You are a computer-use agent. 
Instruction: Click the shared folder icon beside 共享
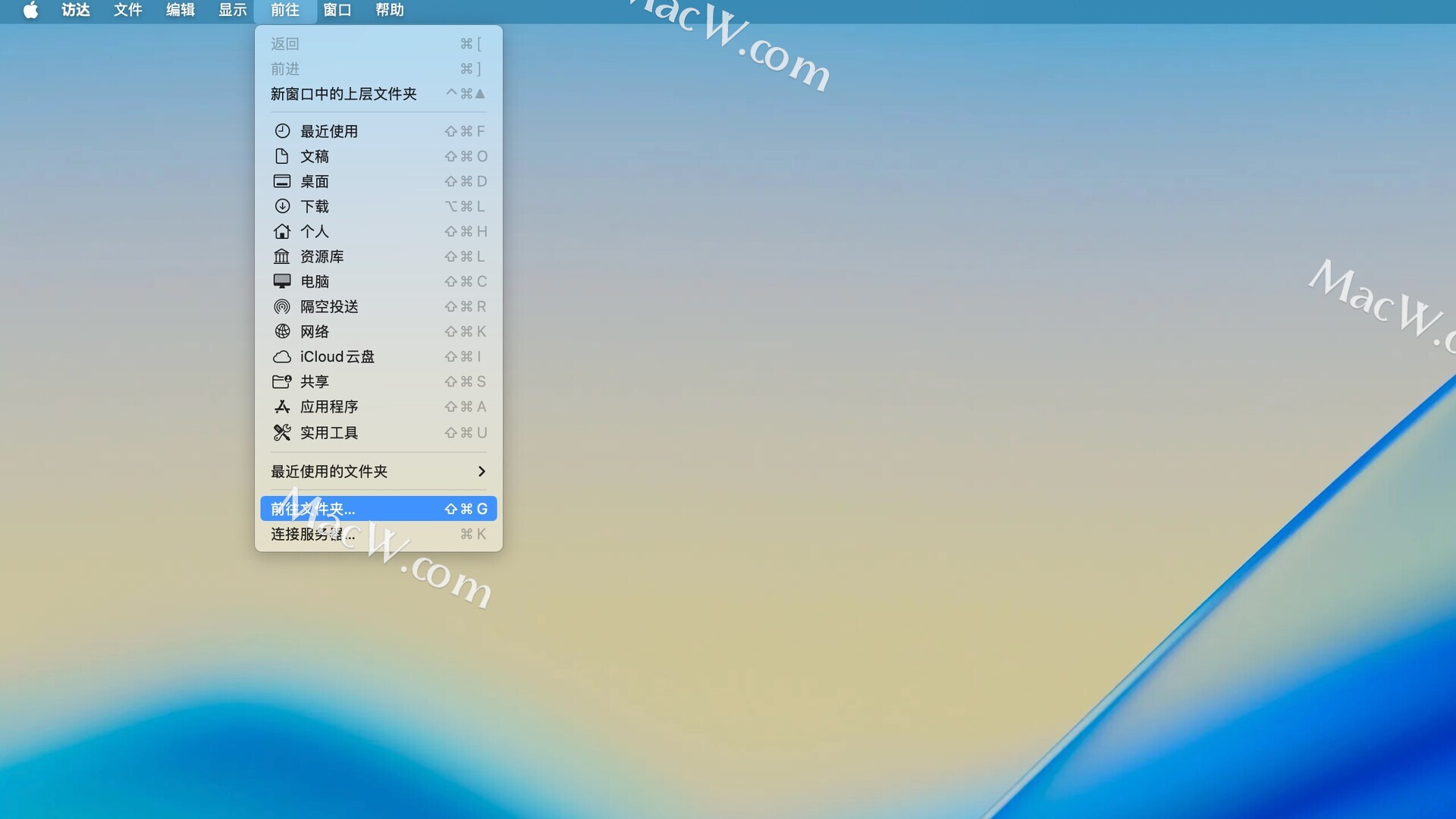(282, 381)
